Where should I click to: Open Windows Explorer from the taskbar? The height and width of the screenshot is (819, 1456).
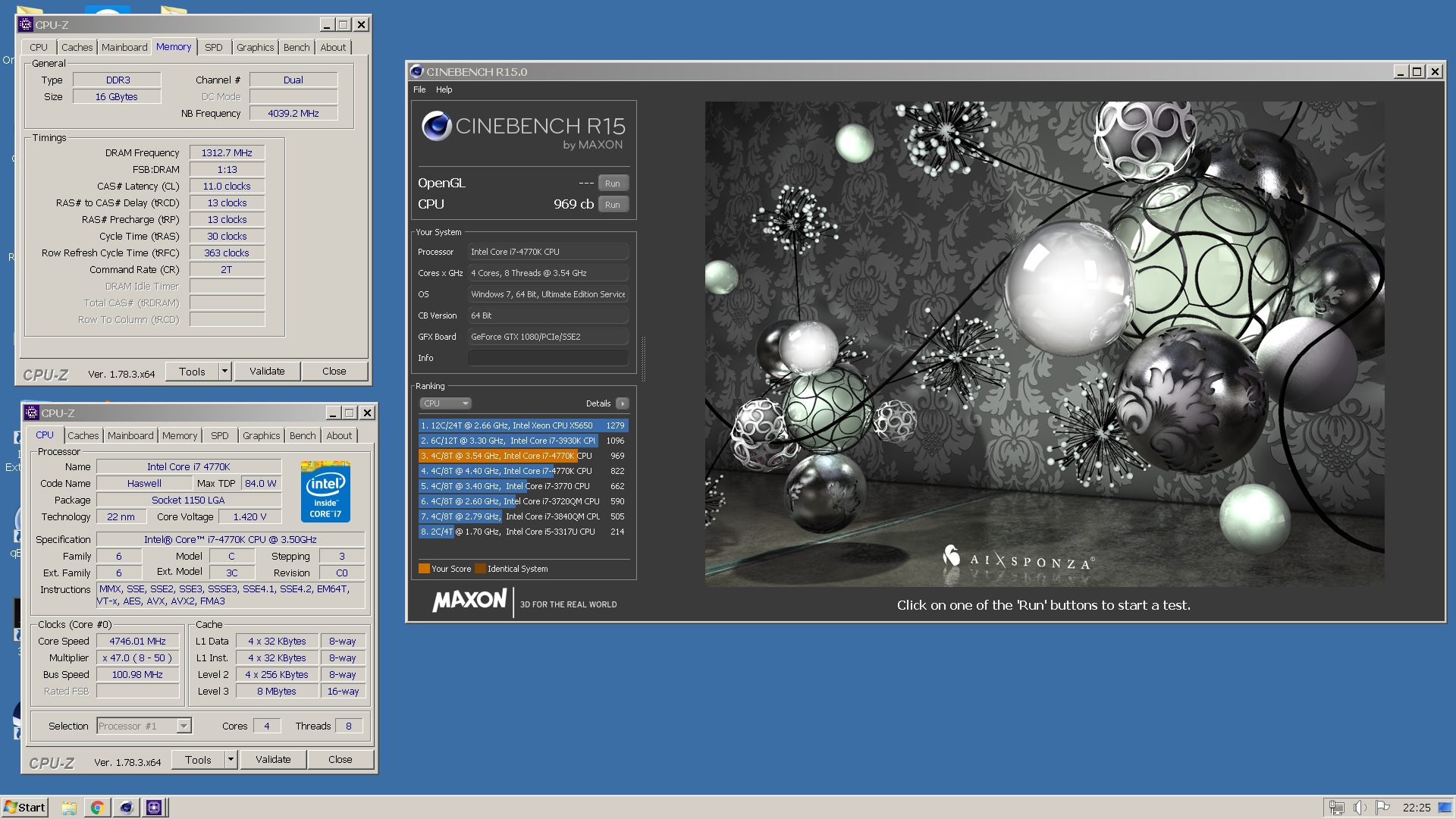click(69, 808)
